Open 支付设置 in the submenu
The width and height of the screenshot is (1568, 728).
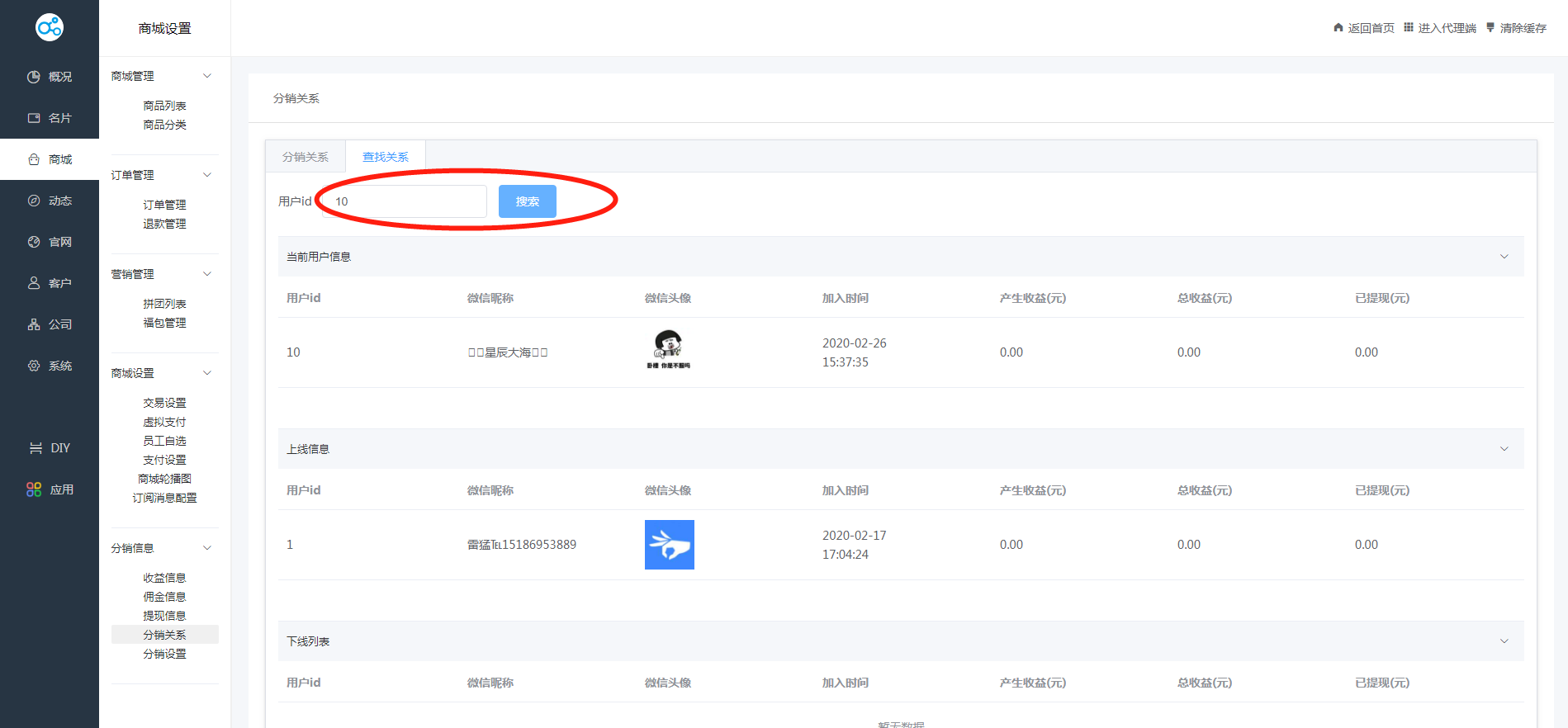coord(164,460)
